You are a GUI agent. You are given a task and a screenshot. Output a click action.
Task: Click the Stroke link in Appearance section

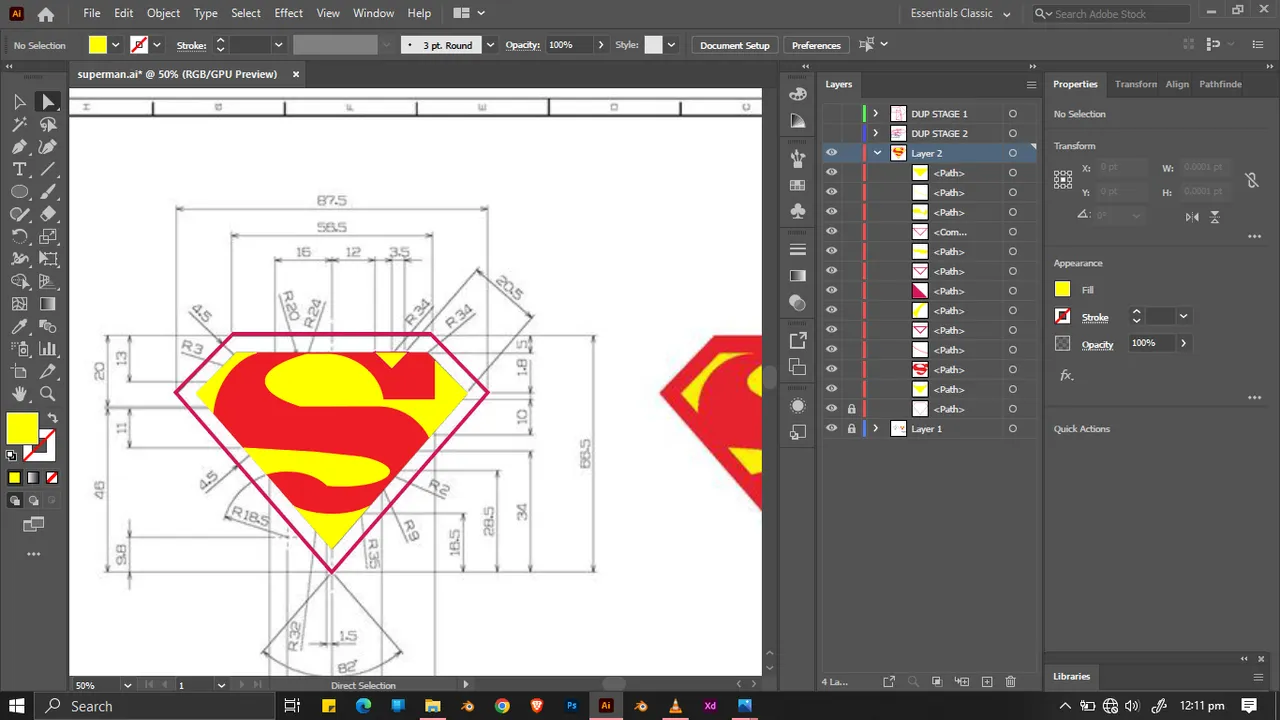pyautogui.click(x=1095, y=317)
